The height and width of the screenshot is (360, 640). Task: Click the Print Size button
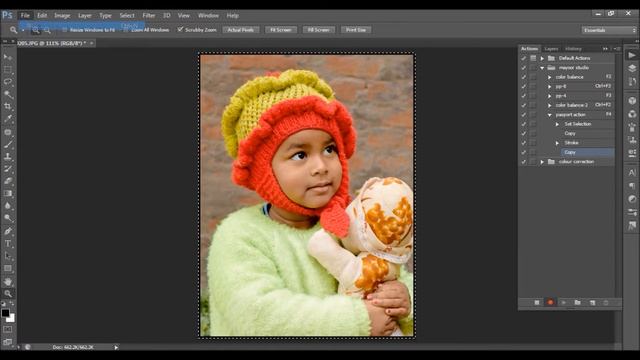point(356,30)
